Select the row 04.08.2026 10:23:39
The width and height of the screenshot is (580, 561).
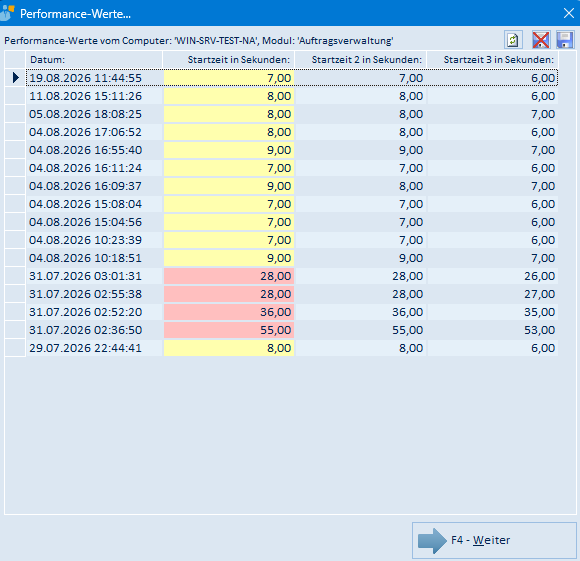click(x=292, y=240)
